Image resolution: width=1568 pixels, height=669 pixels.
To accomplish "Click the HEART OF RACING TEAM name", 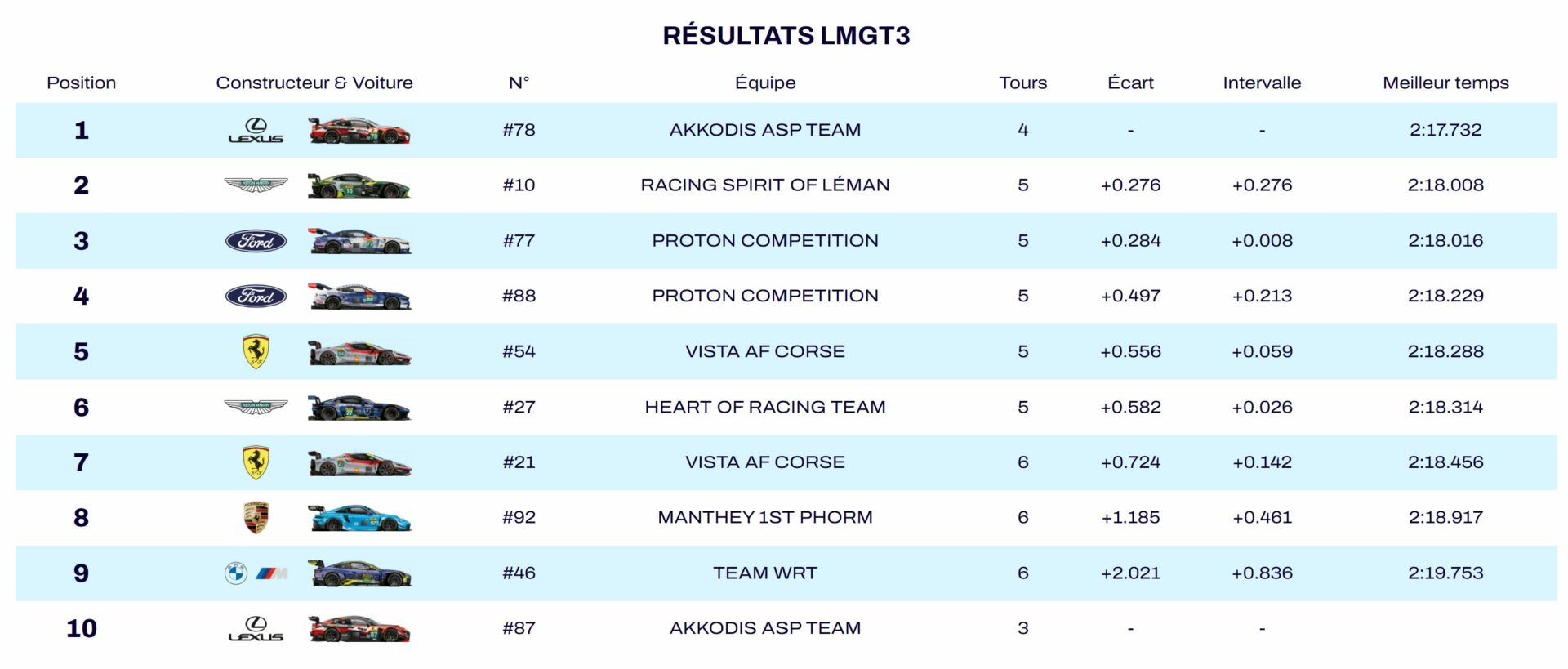I will pyautogui.click(x=764, y=408).
